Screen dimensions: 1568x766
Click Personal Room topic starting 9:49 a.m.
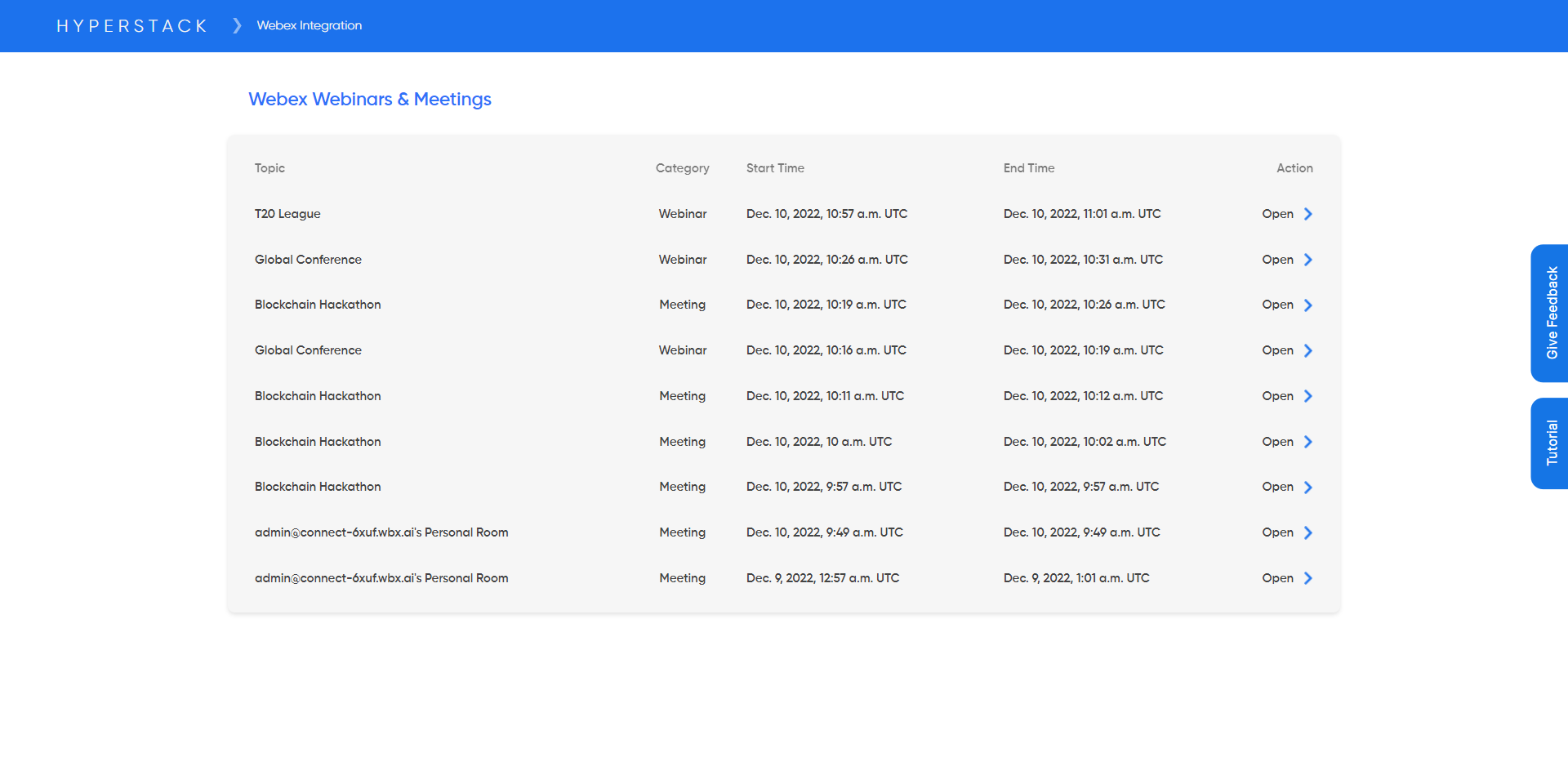pos(381,532)
